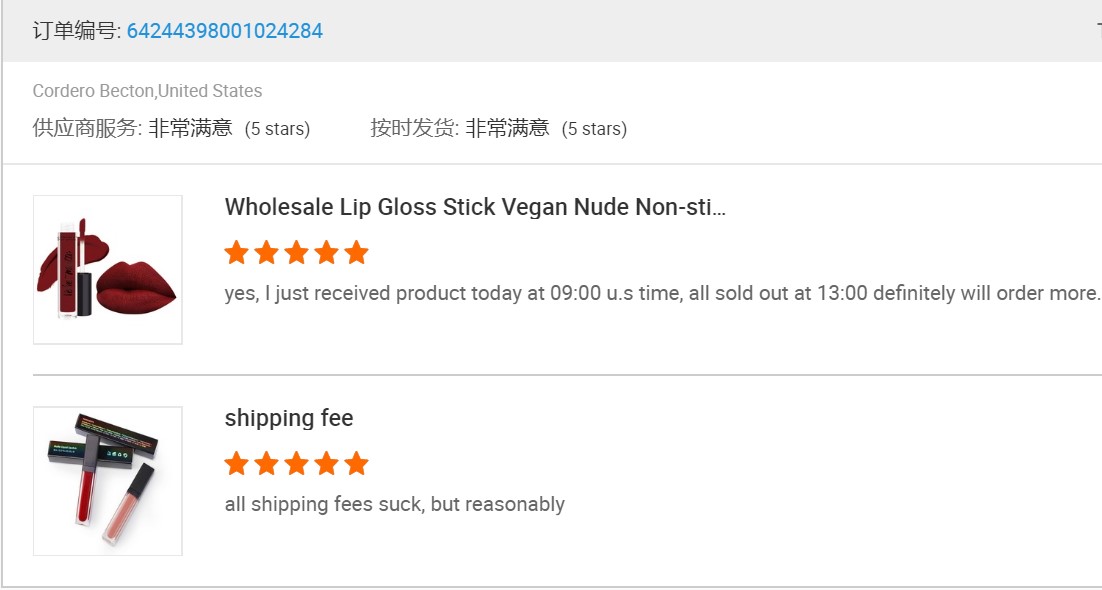Click the '(5 stars)' text next to 按时发货

coord(595,128)
